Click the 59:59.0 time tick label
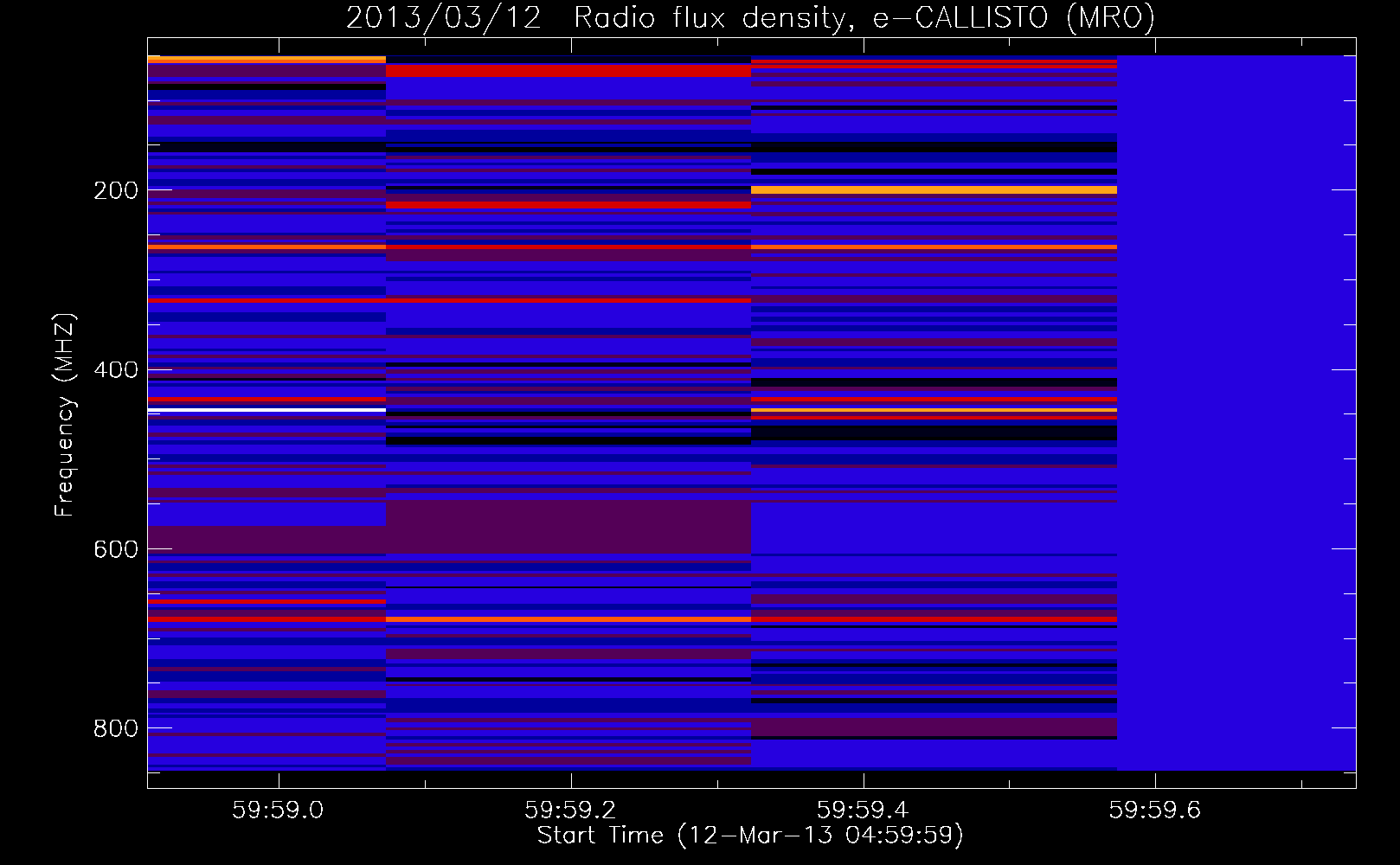1400x865 pixels. coord(278,810)
